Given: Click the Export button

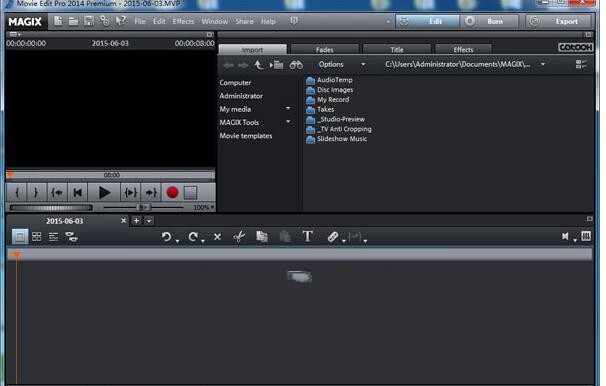Looking at the screenshot, I should pos(558,21).
